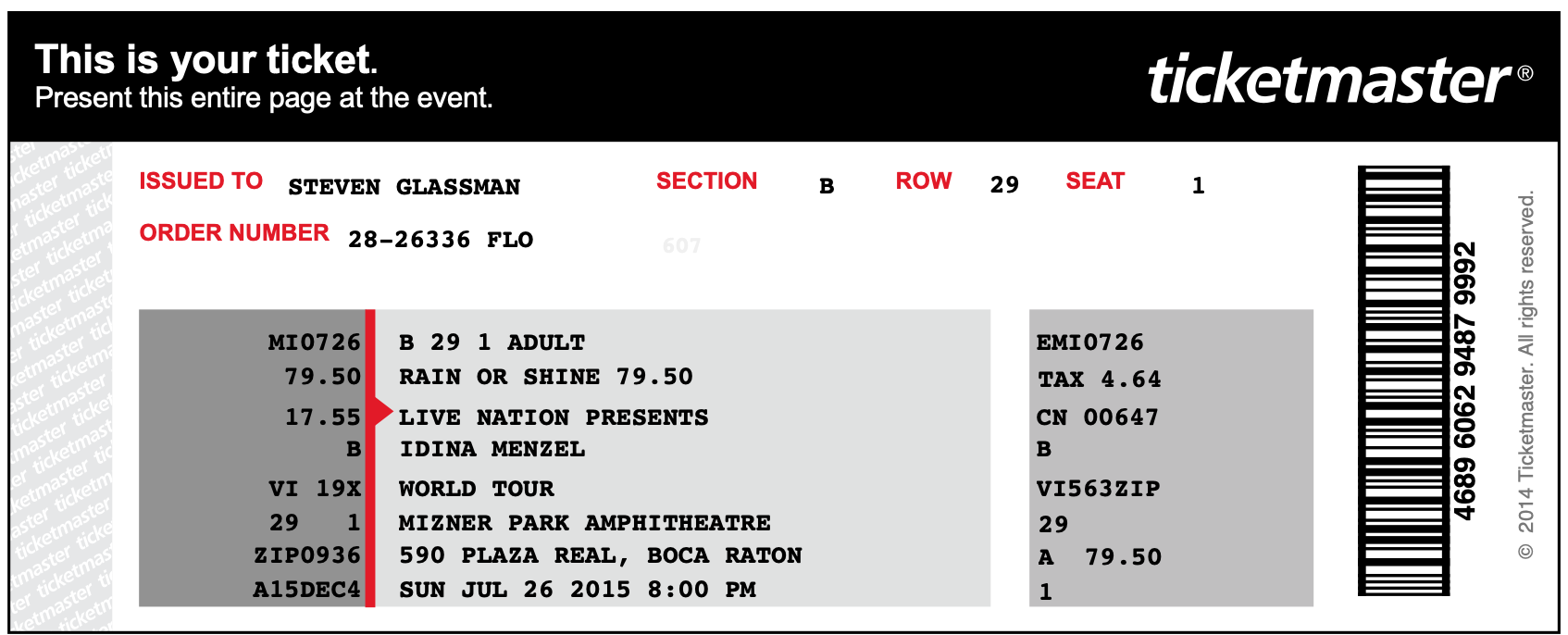Click the vertical barcode
The height and width of the screenshot is (635, 1568).
tap(1403, 380)
